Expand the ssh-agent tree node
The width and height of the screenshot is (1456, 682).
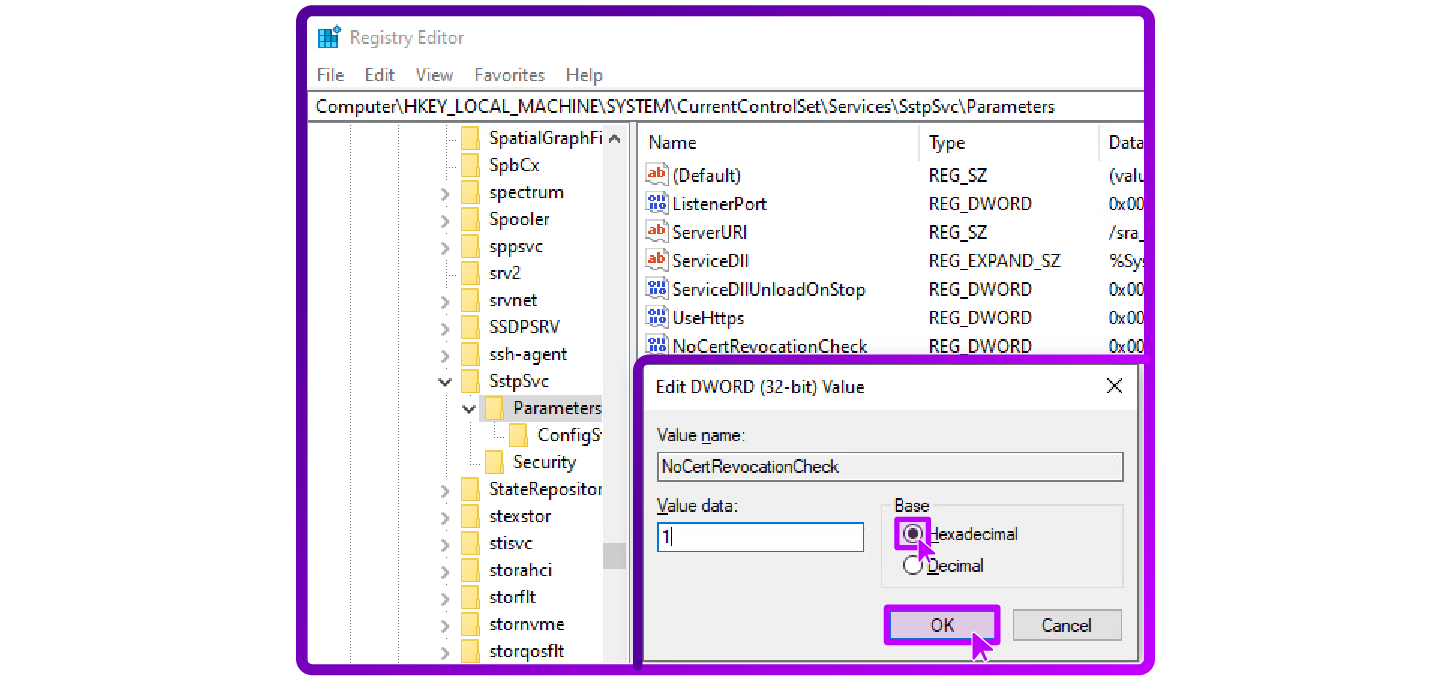[445, 355]
